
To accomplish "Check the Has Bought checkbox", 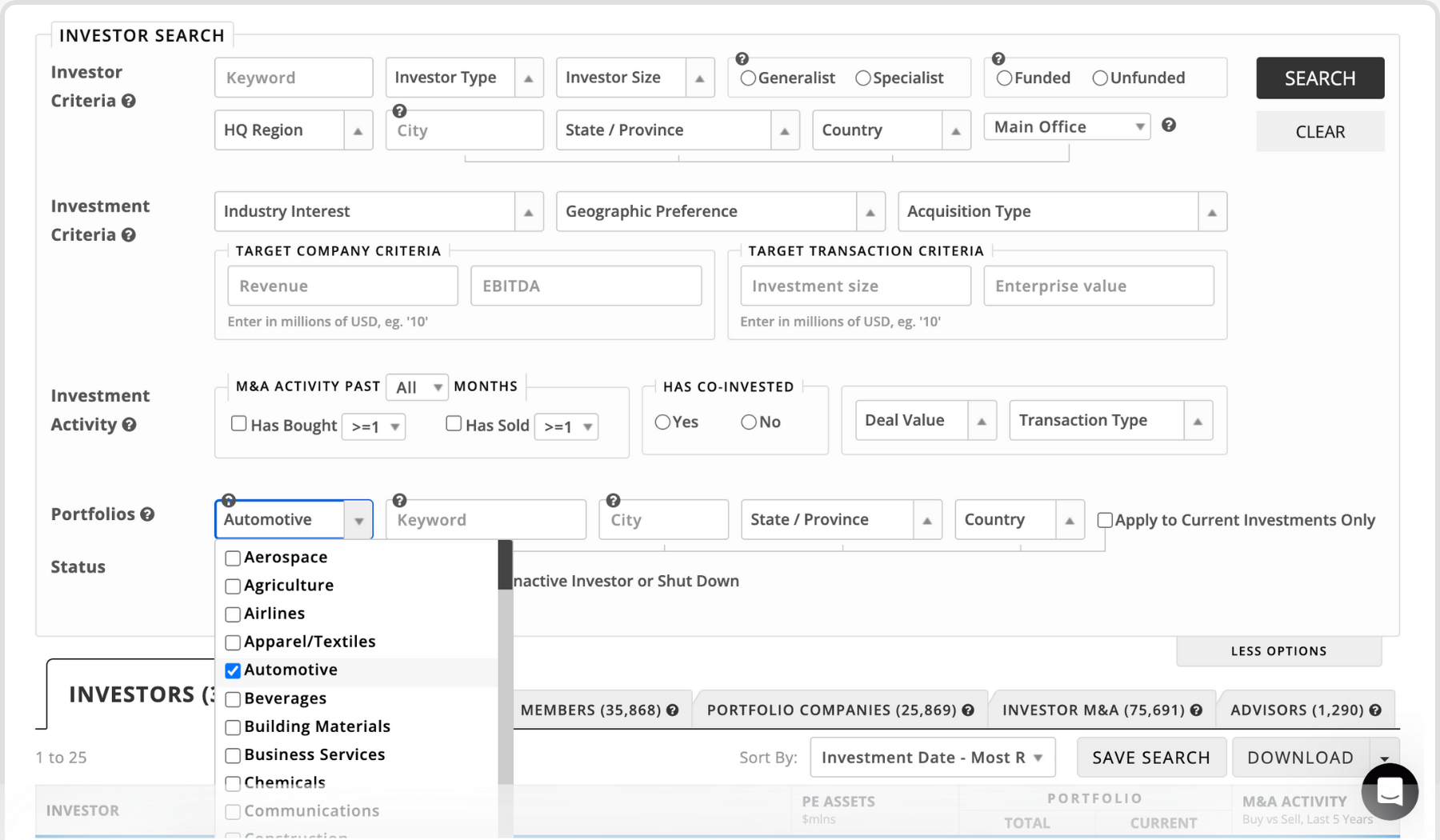I will point(238,424).
